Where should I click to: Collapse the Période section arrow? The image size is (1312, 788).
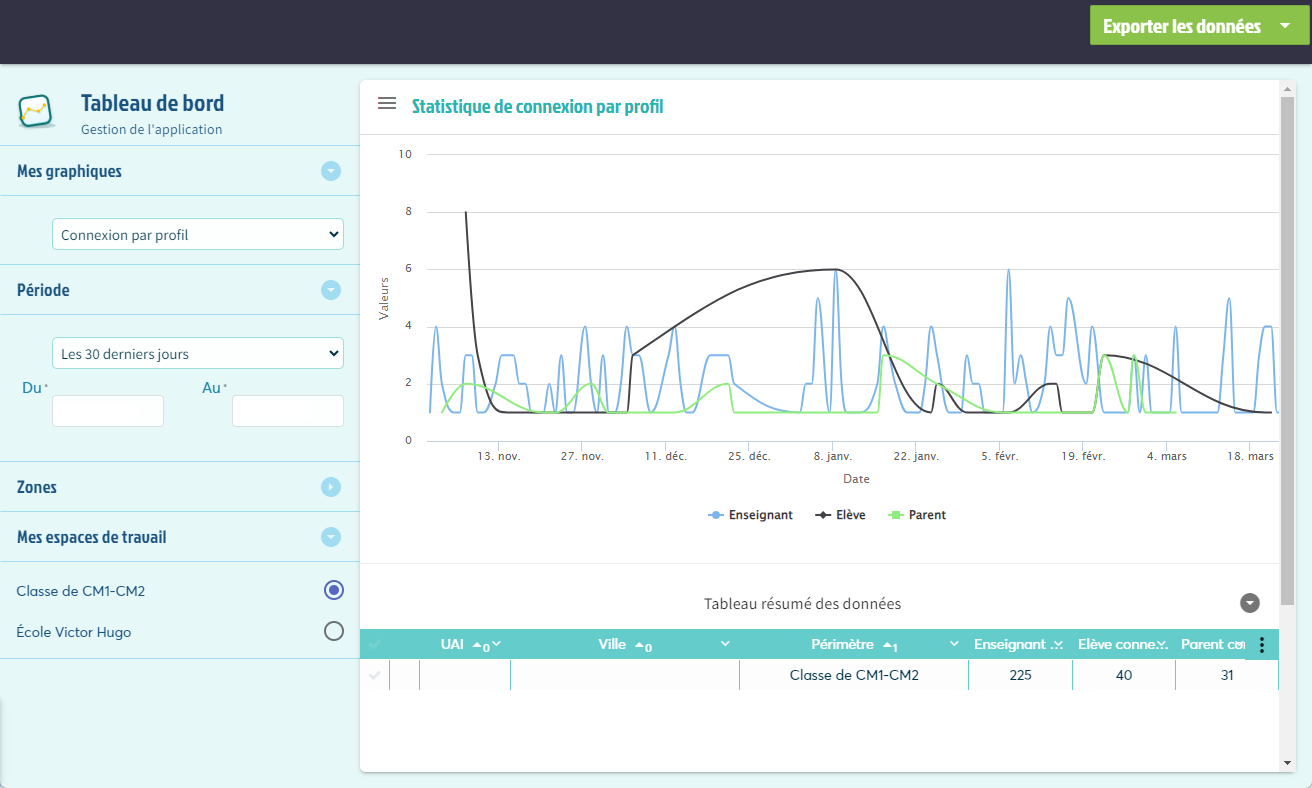[x=331, y=290]
